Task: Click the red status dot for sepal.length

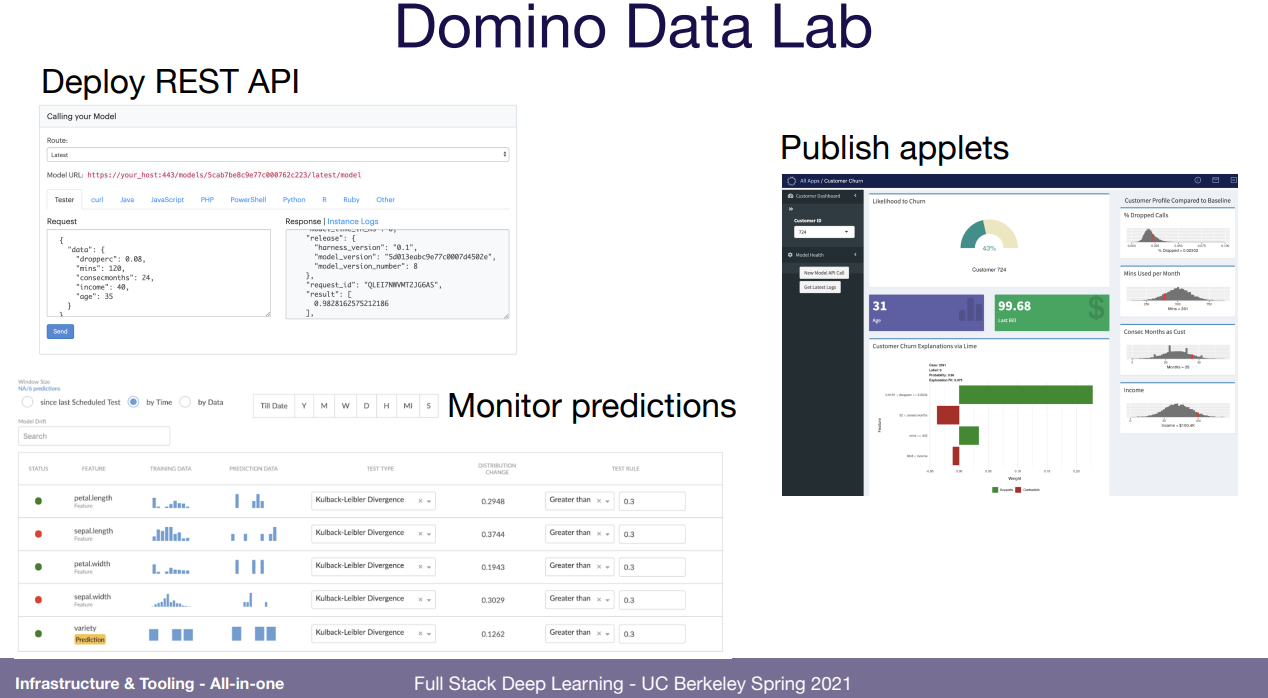Action: tap(38, 534)
